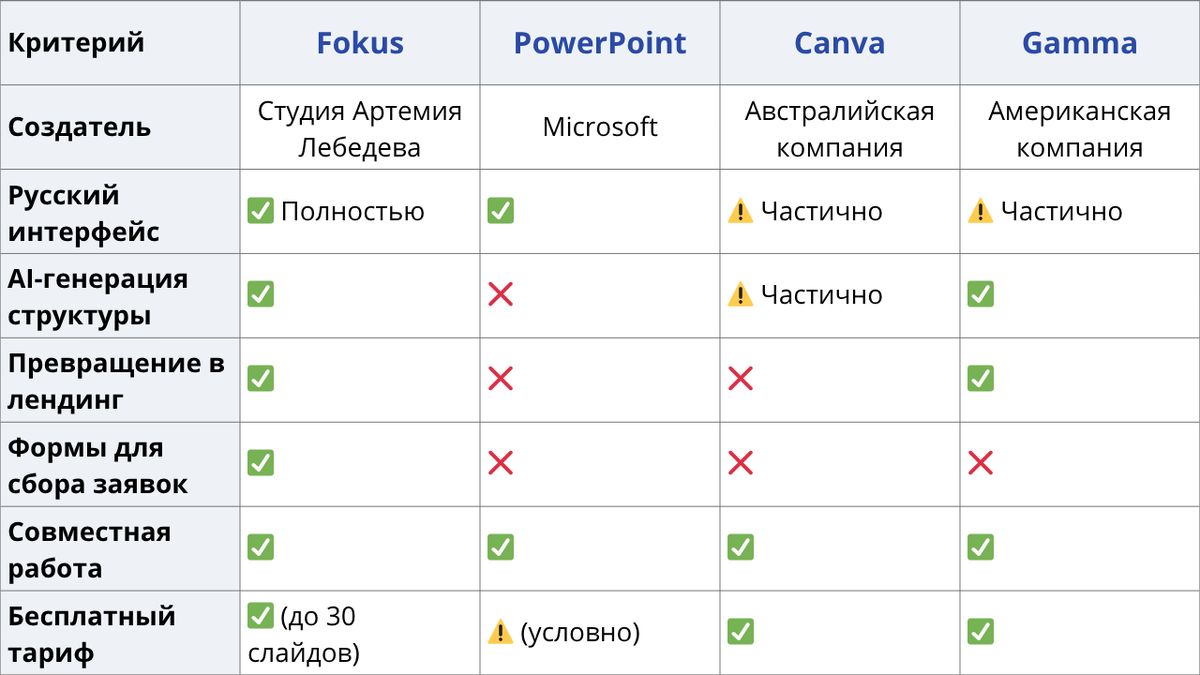Viewport: 1200px width, 675px height.
Task: Click warning icon for Canva Русский интерфейс
Action: (x=740, y=211)
